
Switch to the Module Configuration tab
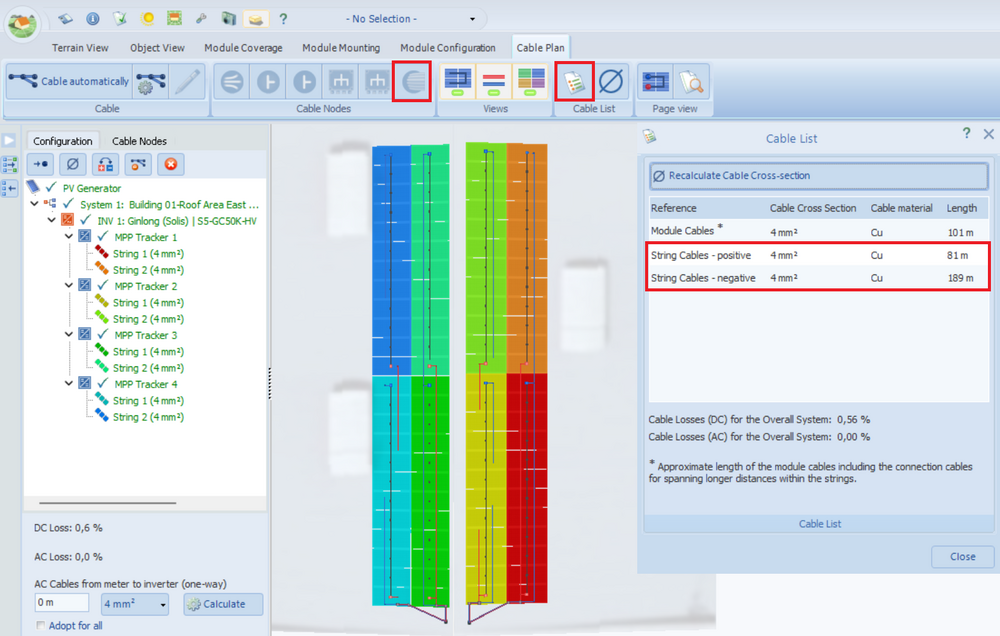click(447, 47)
